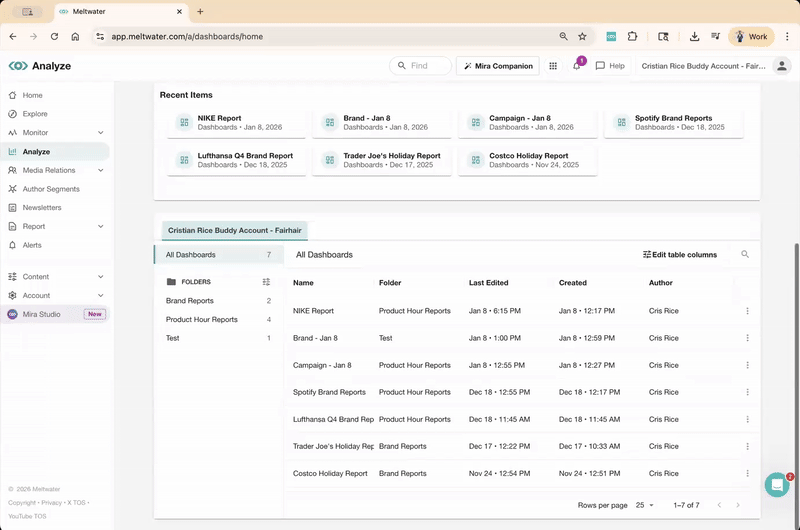Open the Chrome three-dot menu
The width and height of the screenshot is (800, 530).
tap(787, 36)
